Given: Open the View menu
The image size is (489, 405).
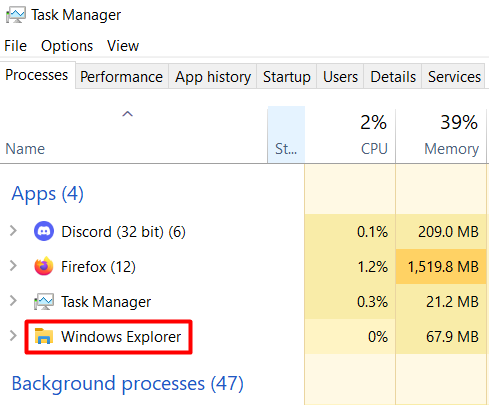Looking at the screenshot, I should tap(123, 46).
